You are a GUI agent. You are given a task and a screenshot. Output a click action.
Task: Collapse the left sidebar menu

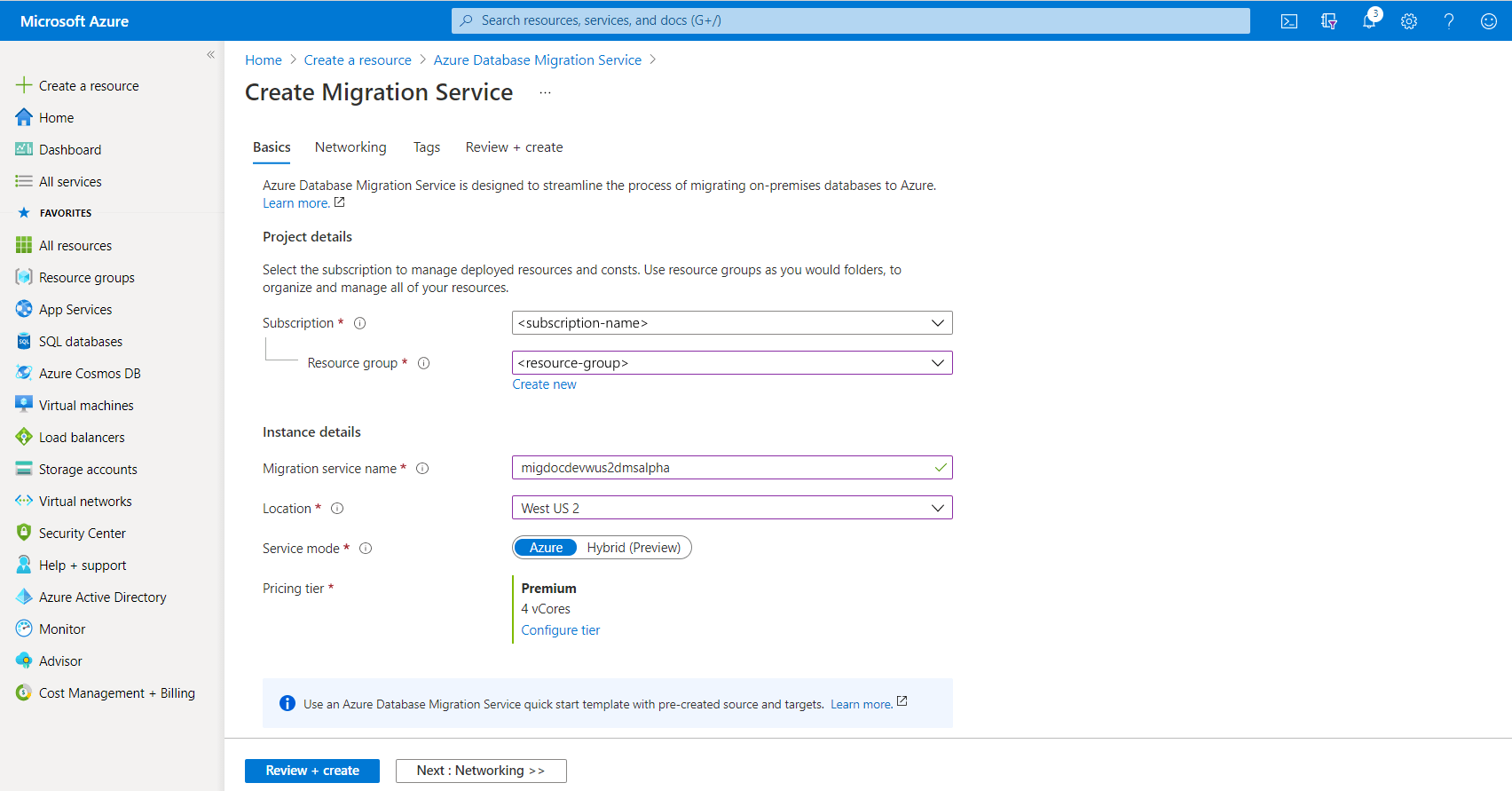coord(210,55)
